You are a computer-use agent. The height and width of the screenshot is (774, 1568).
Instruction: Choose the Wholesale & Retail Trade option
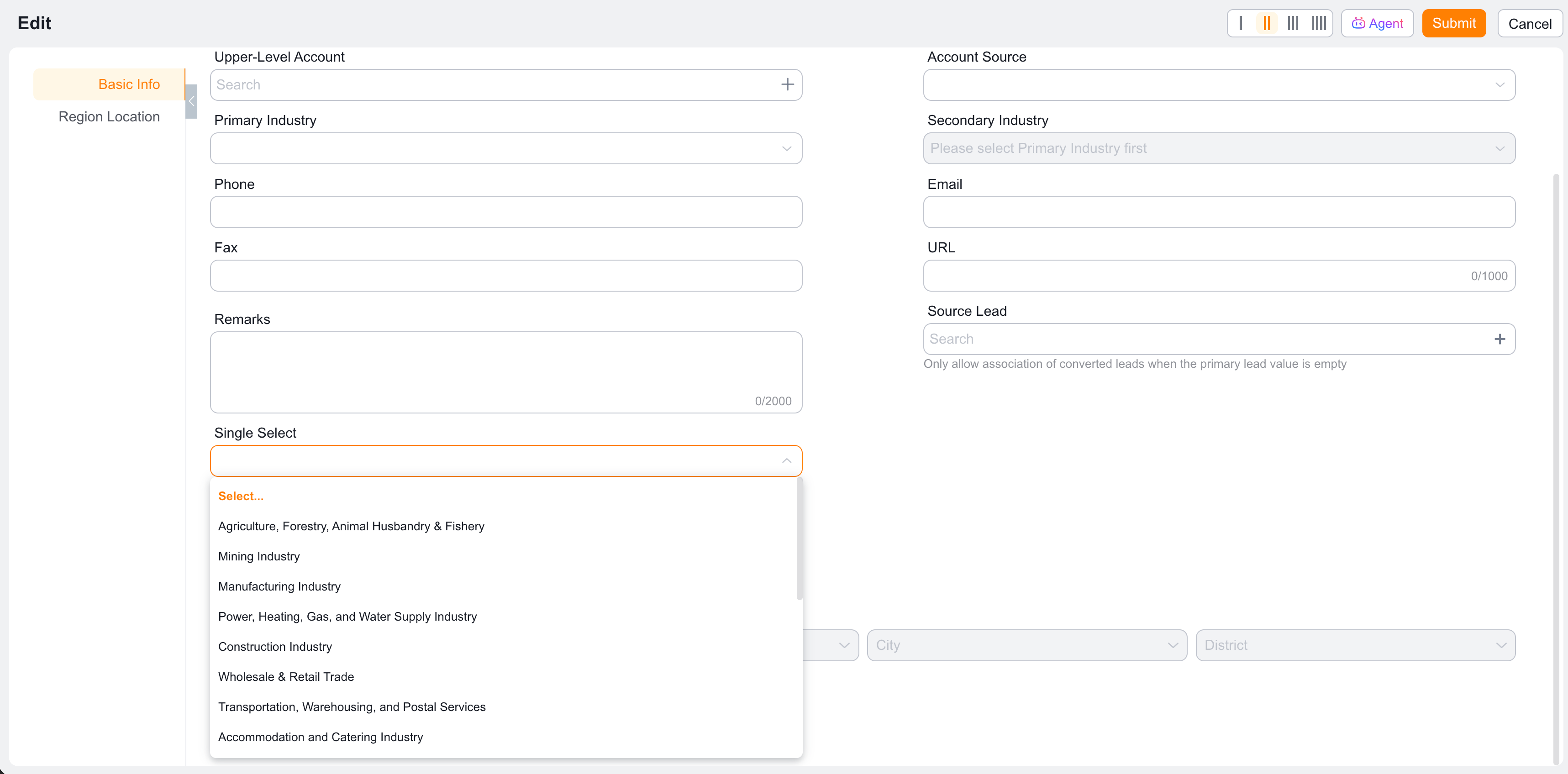point(503,677)
